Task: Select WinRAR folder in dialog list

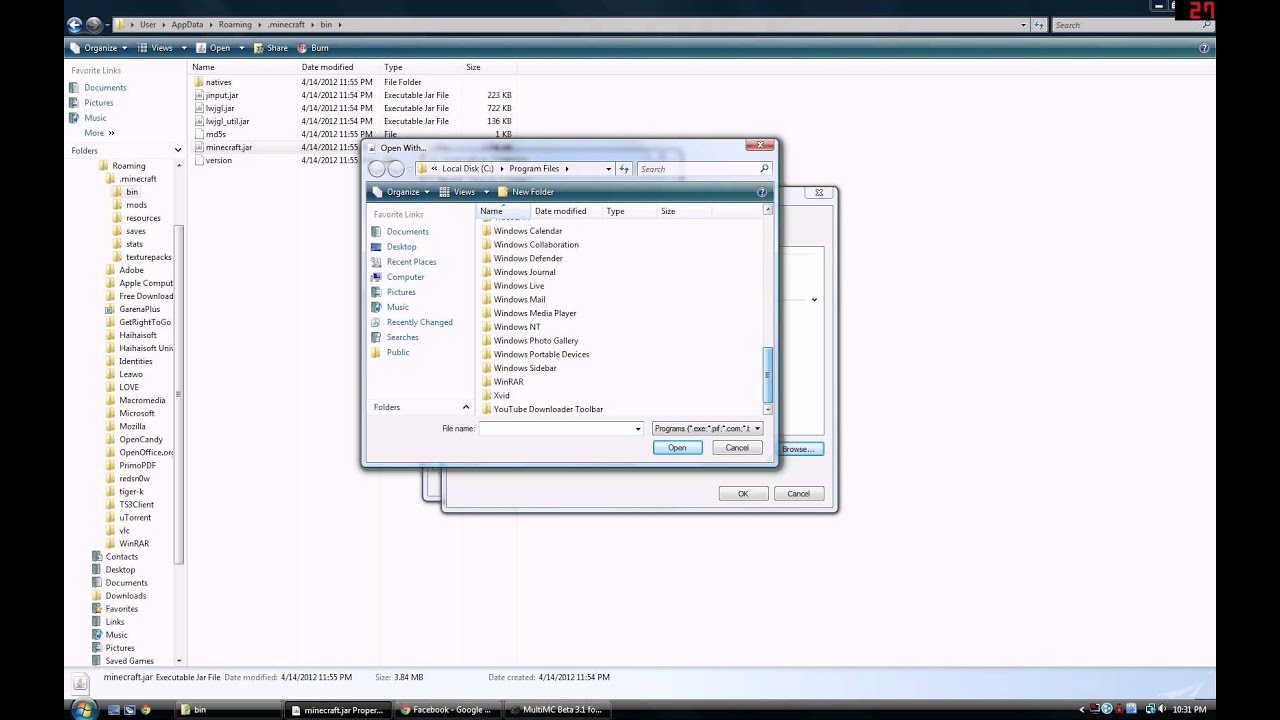Action: 508,382
